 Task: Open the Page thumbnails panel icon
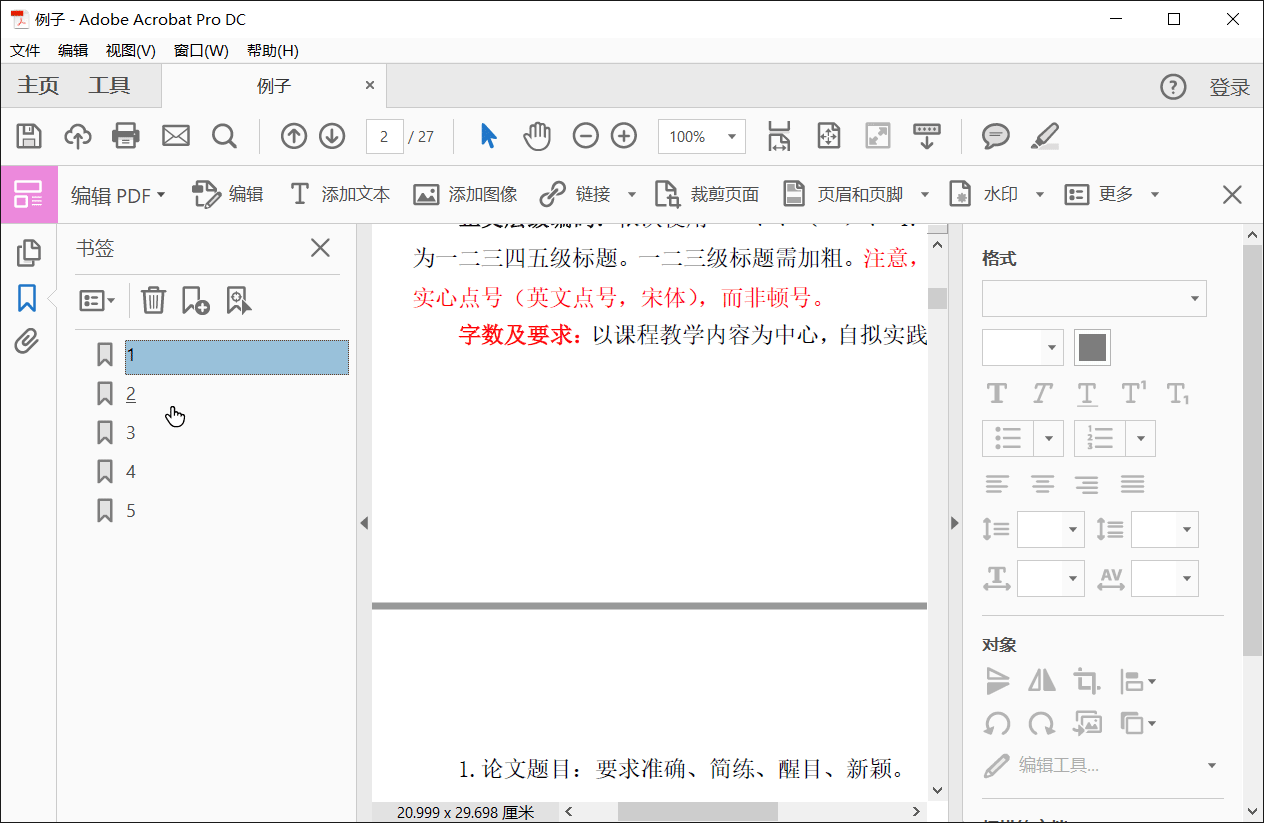pos(28,253)
